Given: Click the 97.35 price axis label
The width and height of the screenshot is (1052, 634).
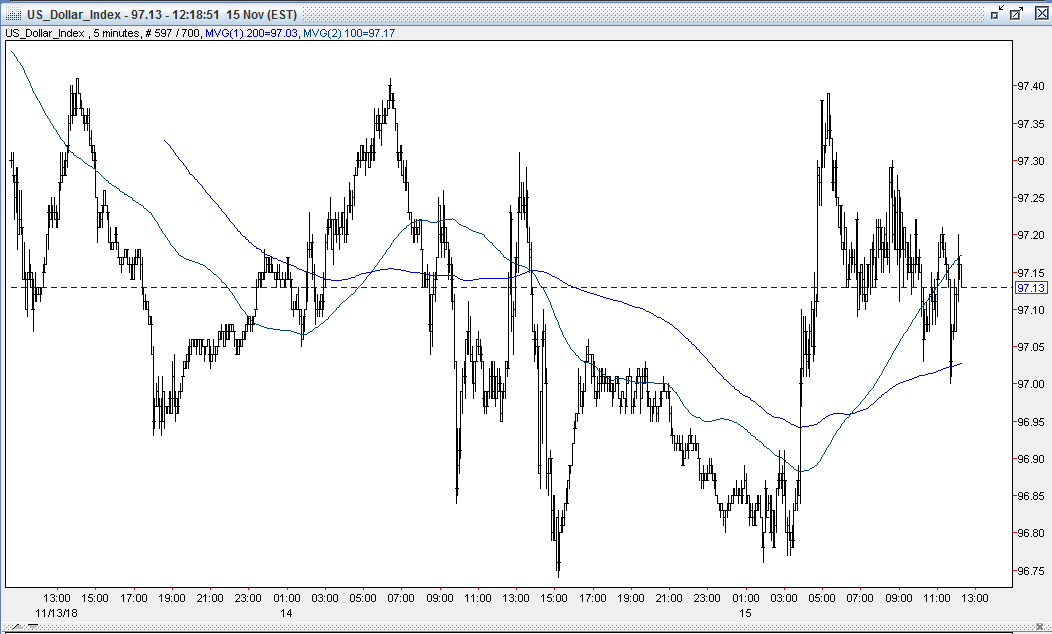Looking at the screenshot, I should pyautogui.click(x=1031, y=124).
